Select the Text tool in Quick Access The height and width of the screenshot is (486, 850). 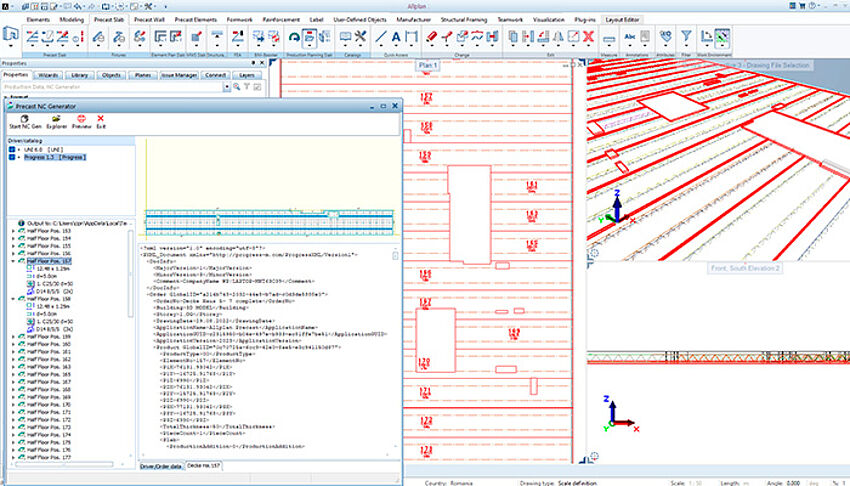tap(397, 38)
